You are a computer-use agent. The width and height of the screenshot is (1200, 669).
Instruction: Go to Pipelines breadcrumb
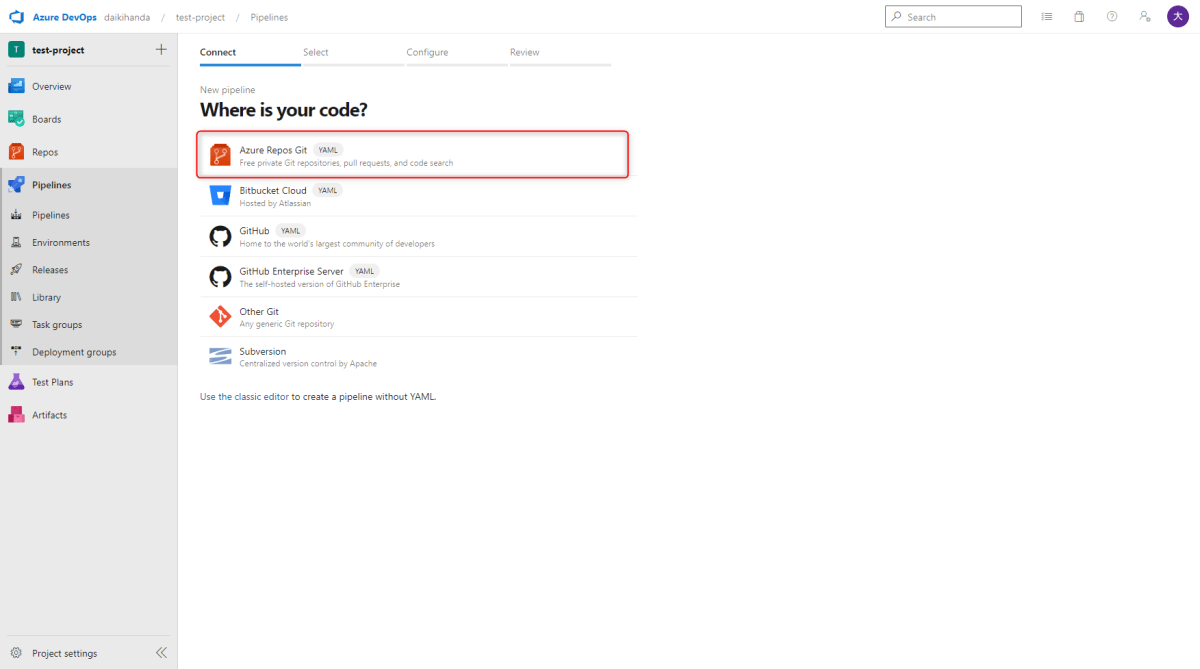(269, 17)
